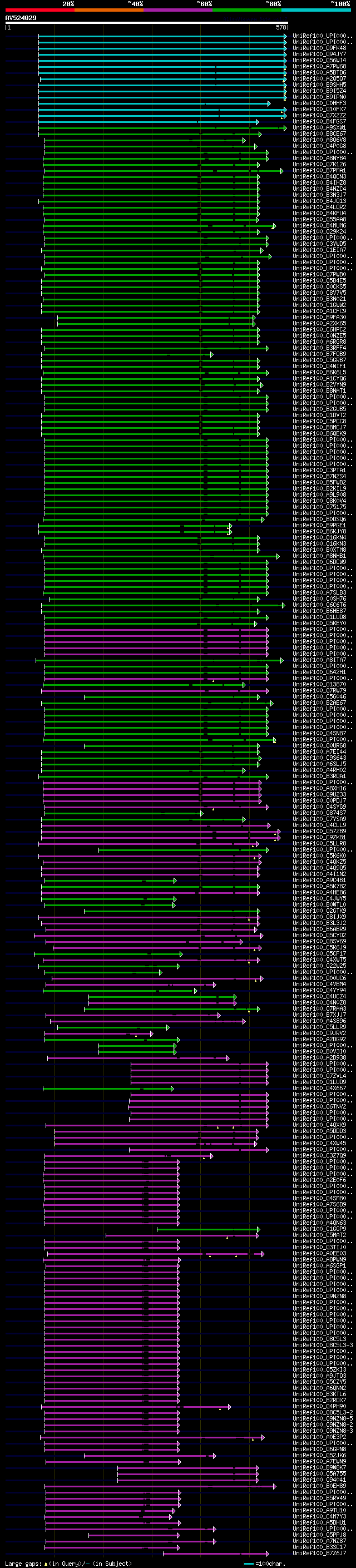
Task: Select the UniRef100_B4LQR2 label
Action: 319,207
